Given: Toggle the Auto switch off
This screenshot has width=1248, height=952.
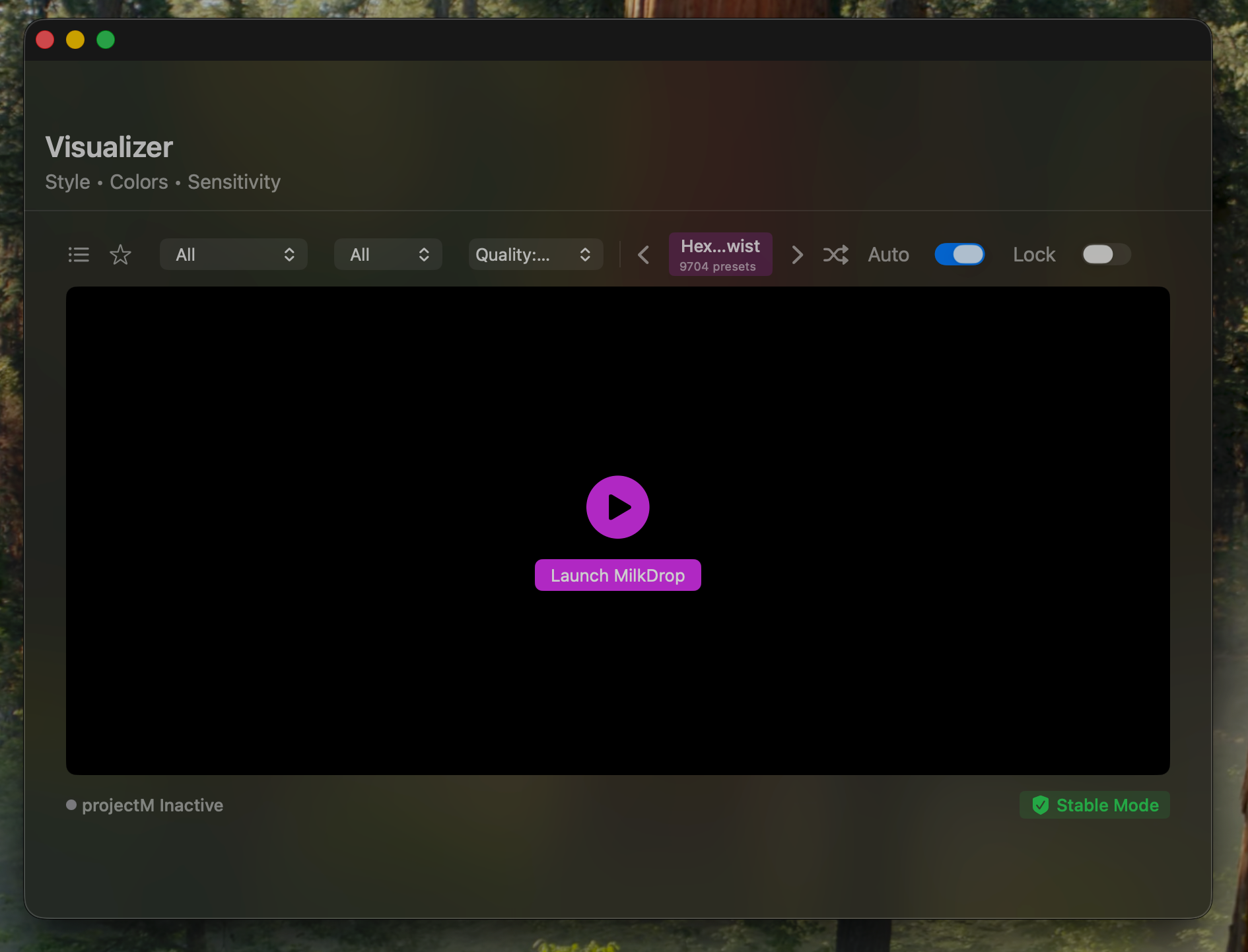Looking at the screenshot, I should (x=959, y=254).
